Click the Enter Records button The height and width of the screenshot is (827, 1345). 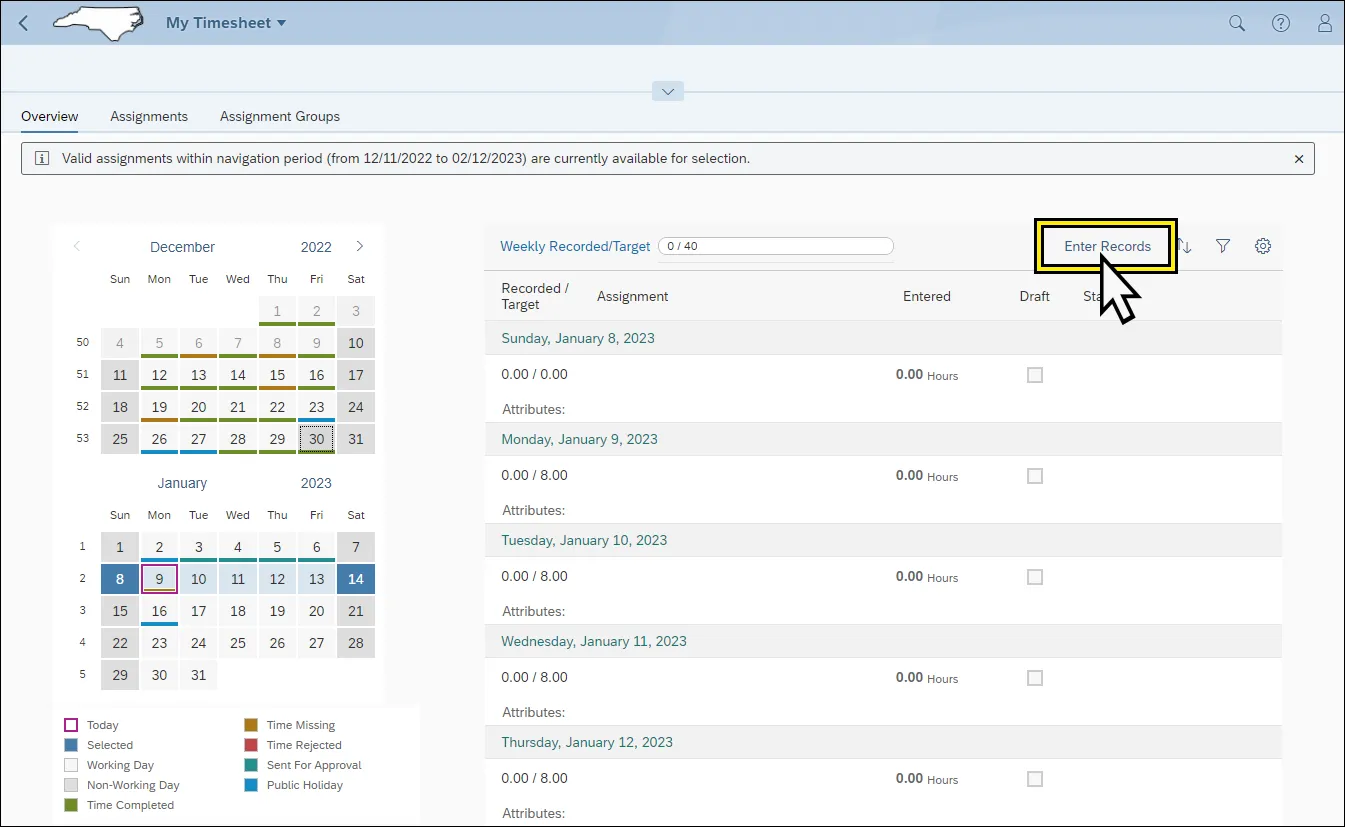[1107, 246]
